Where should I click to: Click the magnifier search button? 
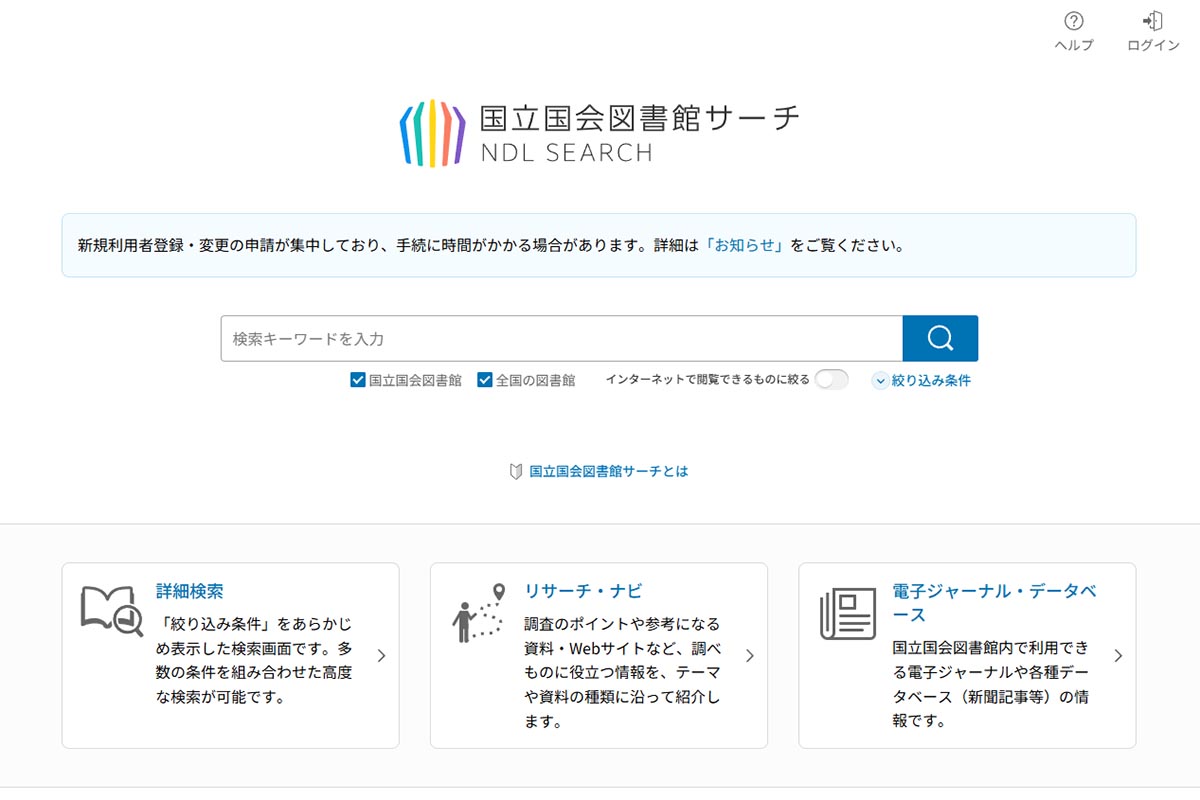[x=940, y=338]
